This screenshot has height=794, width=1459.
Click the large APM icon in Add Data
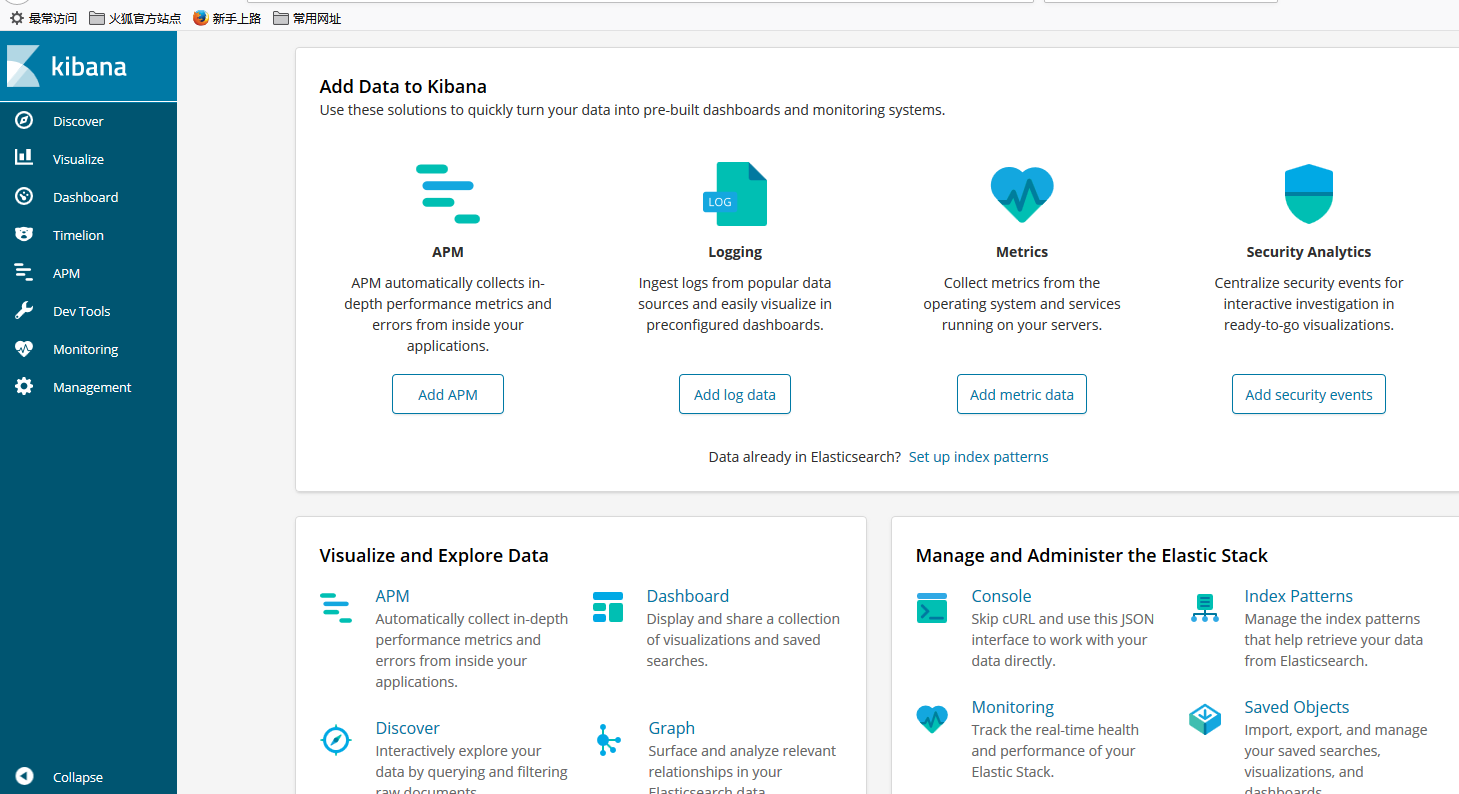pos(448,194)
